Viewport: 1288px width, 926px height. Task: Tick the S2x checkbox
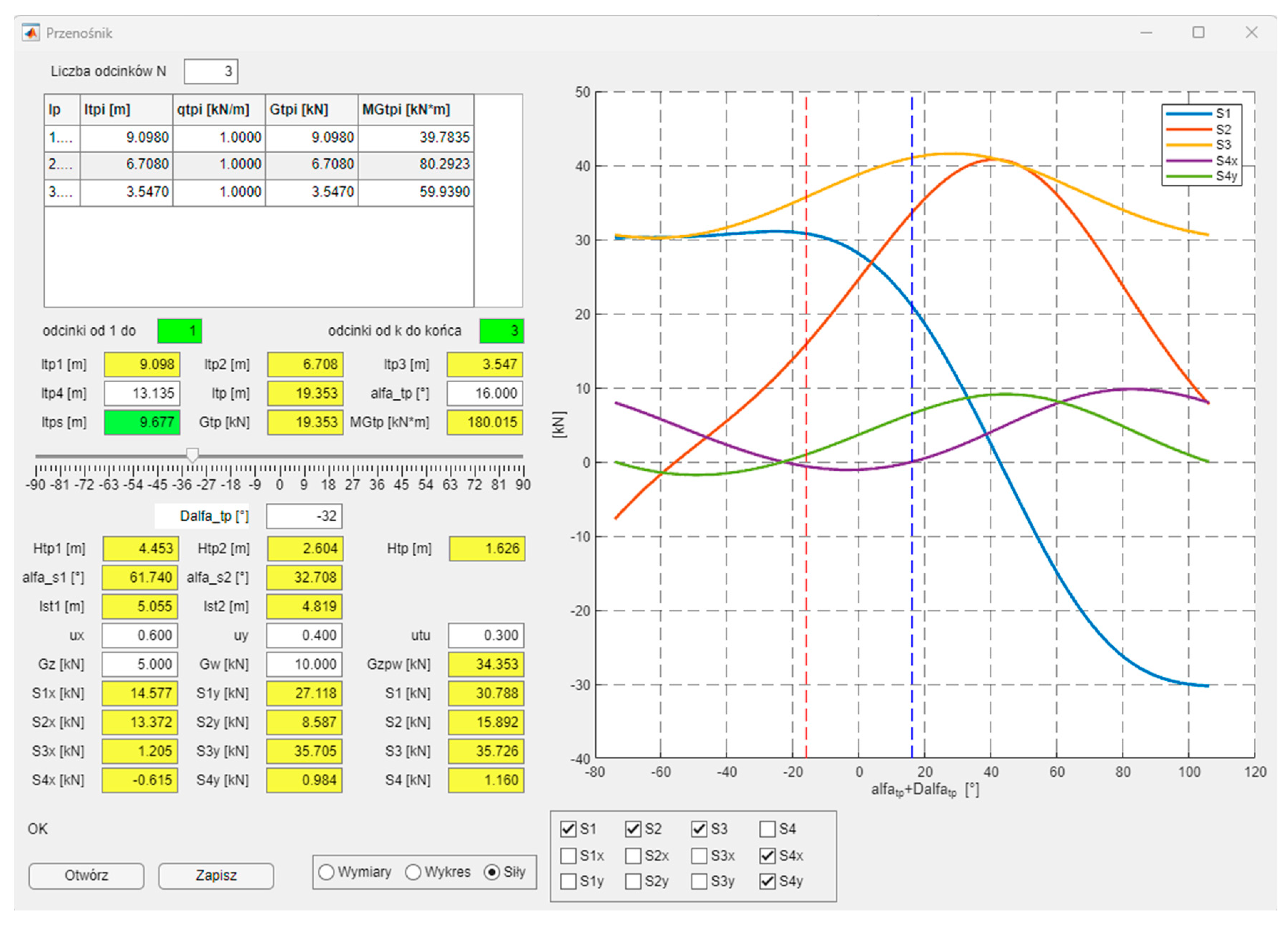coord(633,856)
